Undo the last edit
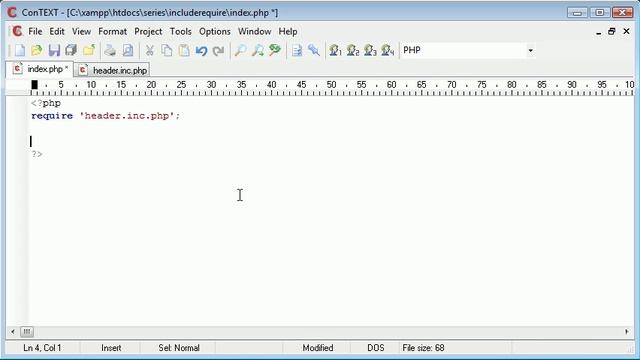Image resolution: width=640 pixels, height=360 pixels. point(201,51)
